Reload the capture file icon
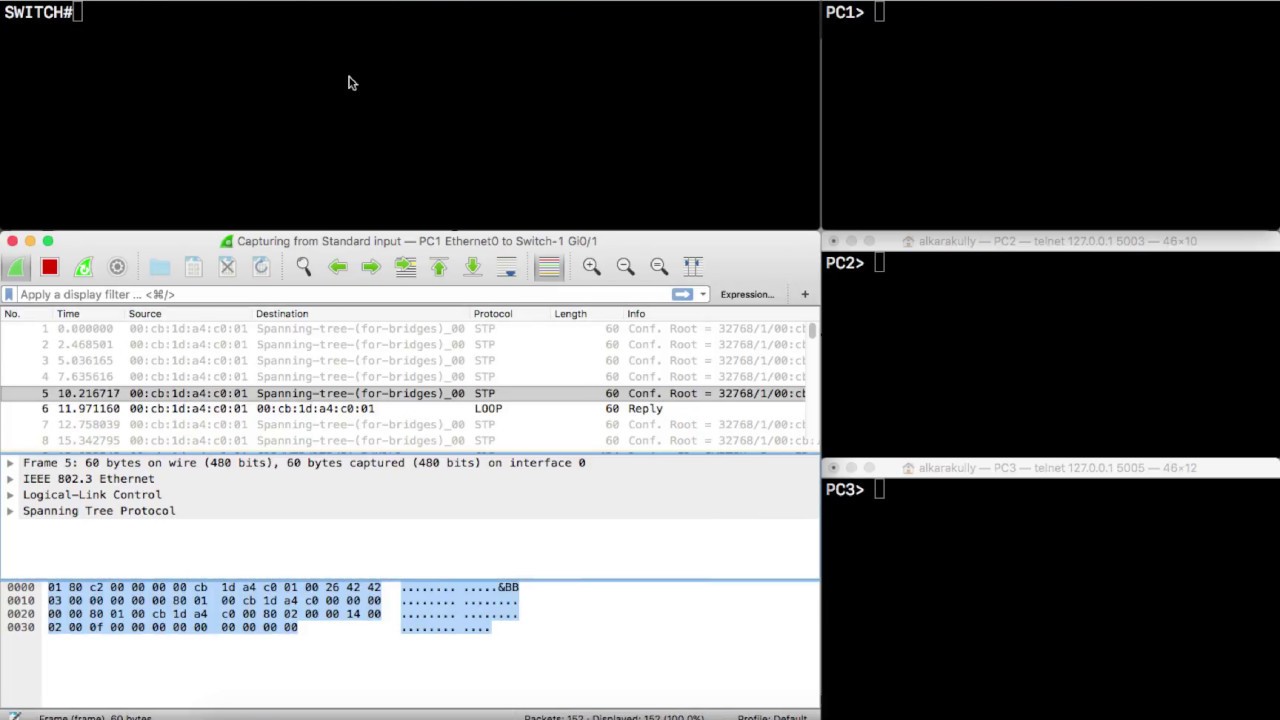 (x=261, y=267)
